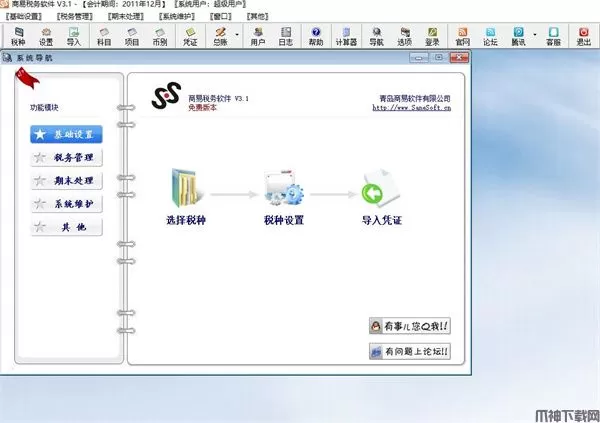Select the 系统维护 module button

(66, 204)
